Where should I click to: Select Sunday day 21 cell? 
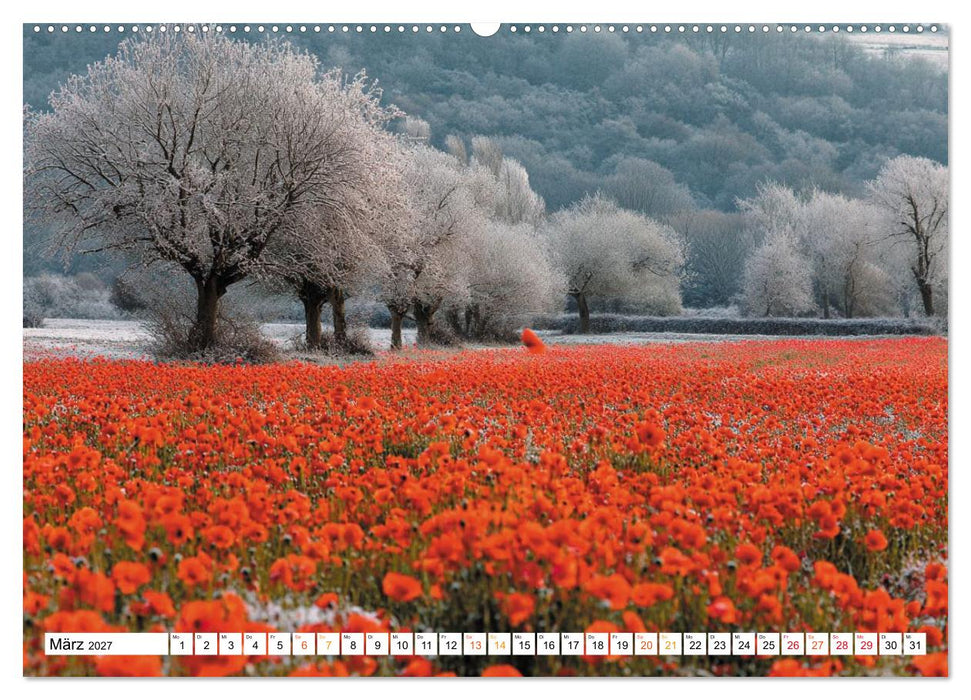[x=670, y=644]
